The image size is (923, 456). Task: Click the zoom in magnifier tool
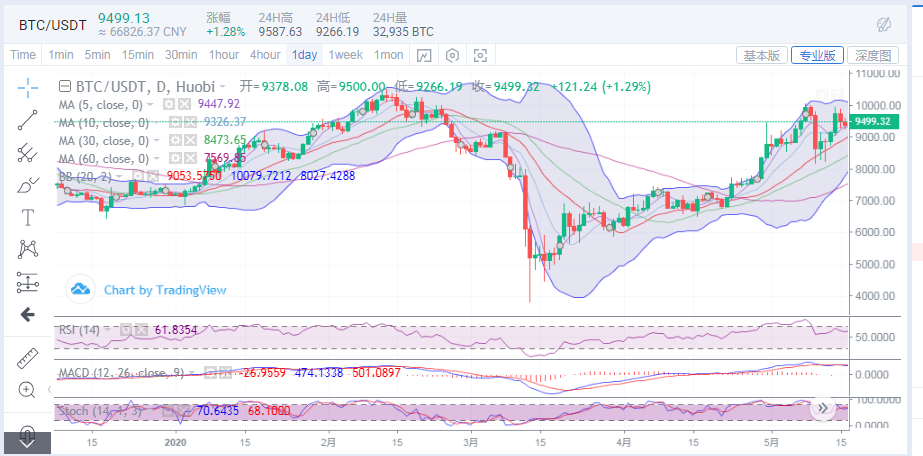[27, 389]
